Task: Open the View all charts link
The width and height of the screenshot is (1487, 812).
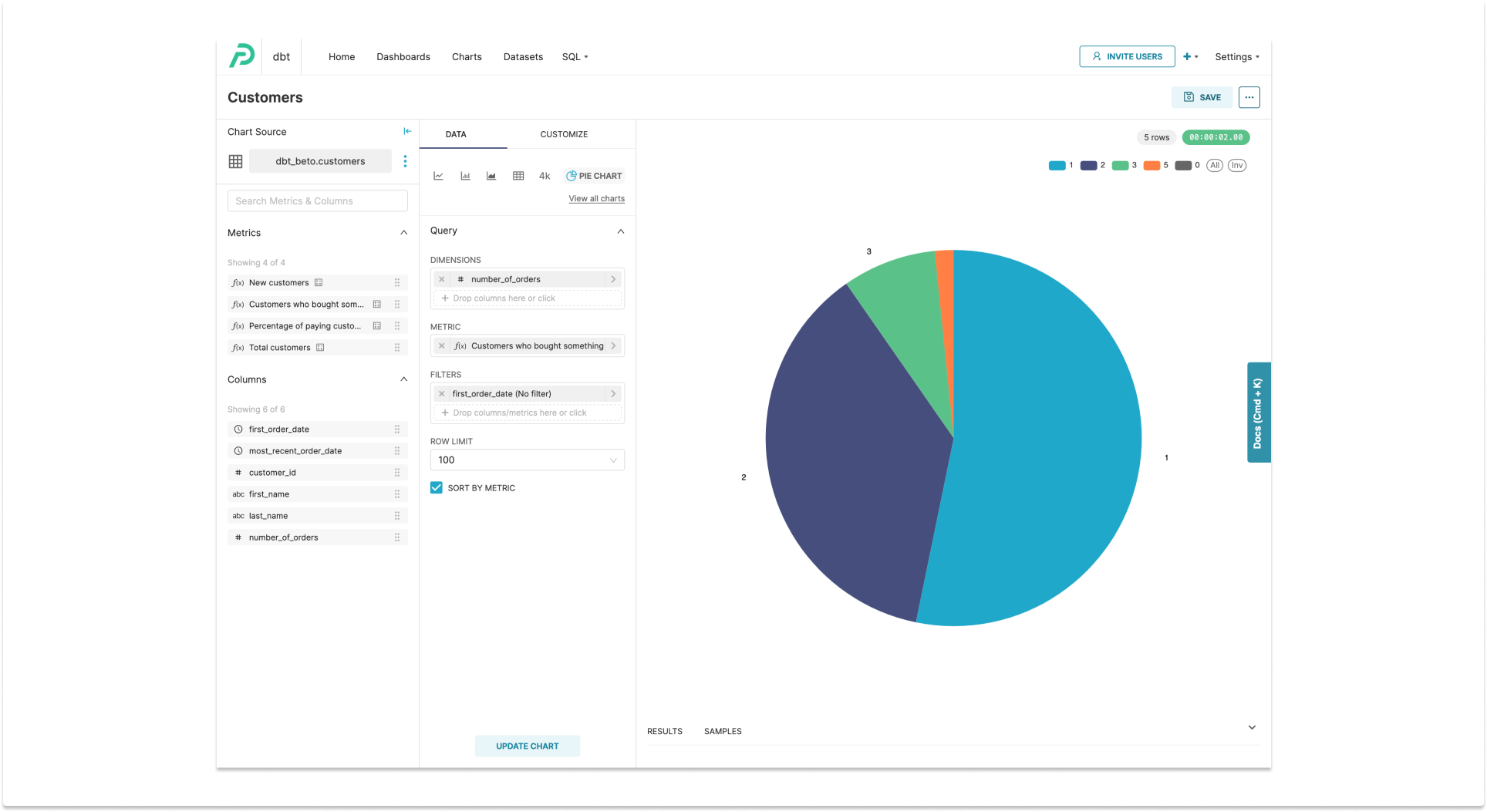Action: [595, 198]
